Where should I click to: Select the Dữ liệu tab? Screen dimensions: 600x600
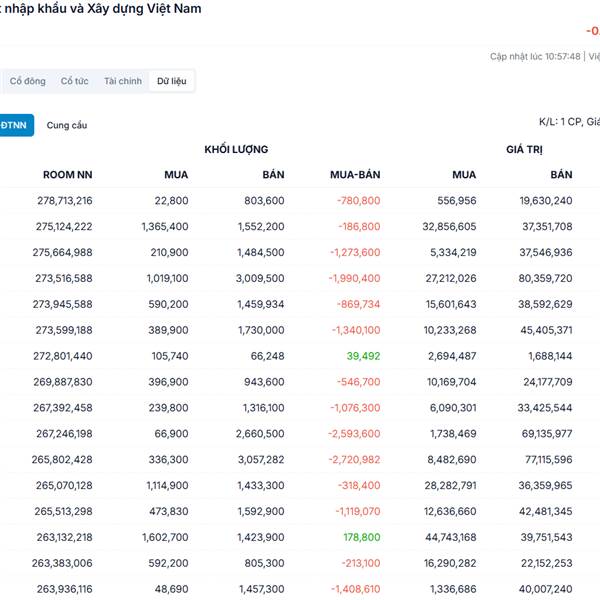click(x=173, y=81)
